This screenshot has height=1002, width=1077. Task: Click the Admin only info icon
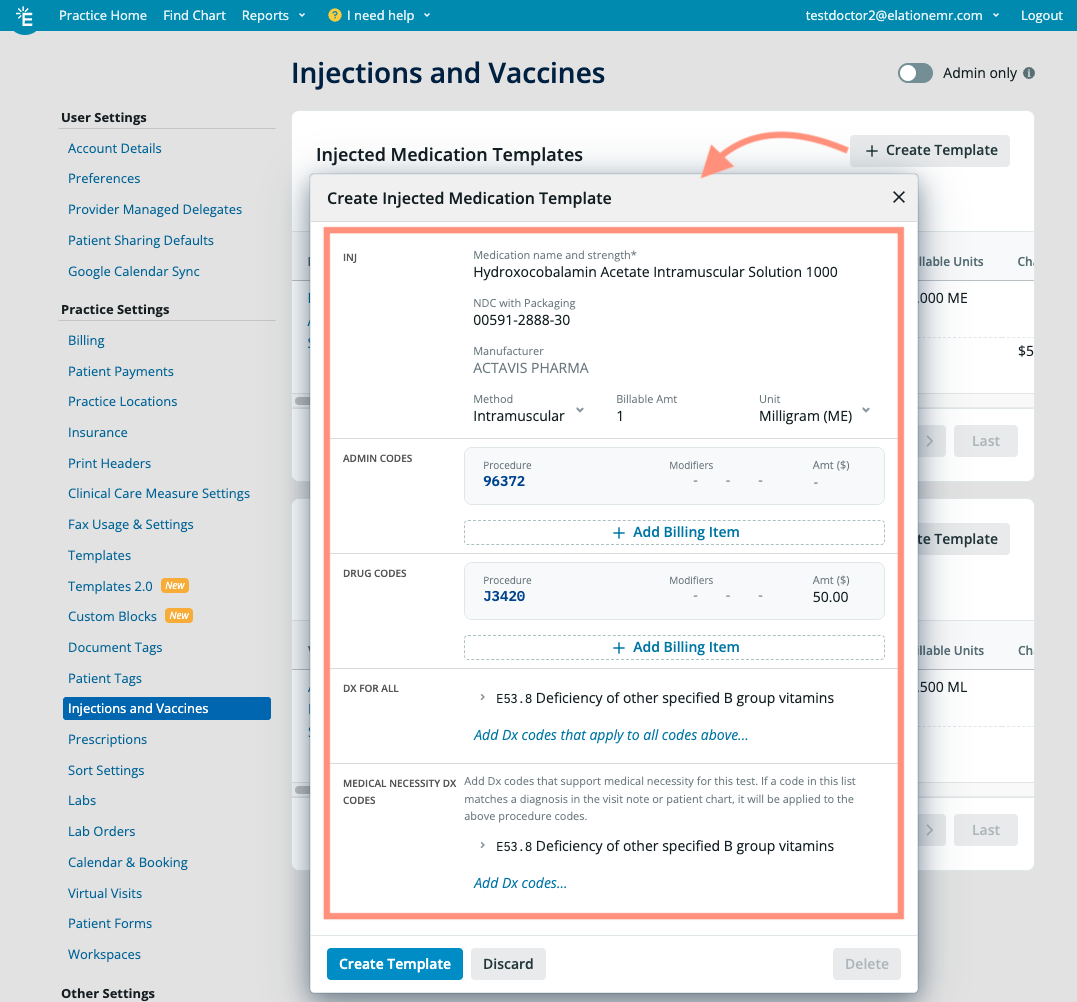(1029, 73)
